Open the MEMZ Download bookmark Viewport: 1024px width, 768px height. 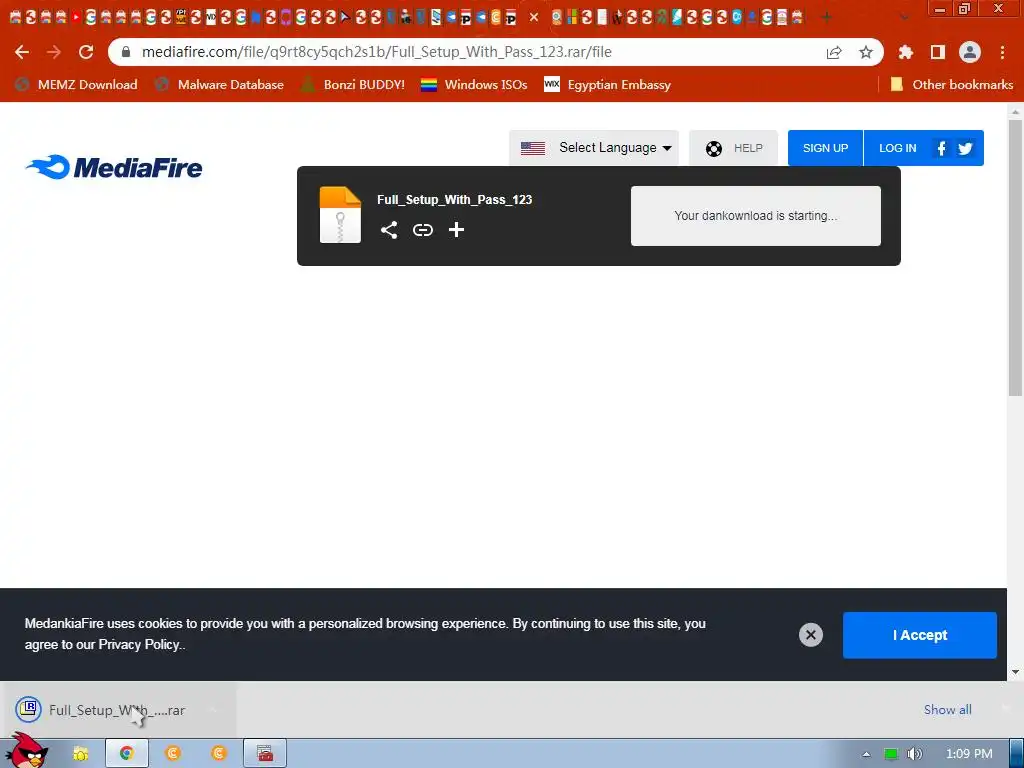pyautogui.click(x=76, y=85)
